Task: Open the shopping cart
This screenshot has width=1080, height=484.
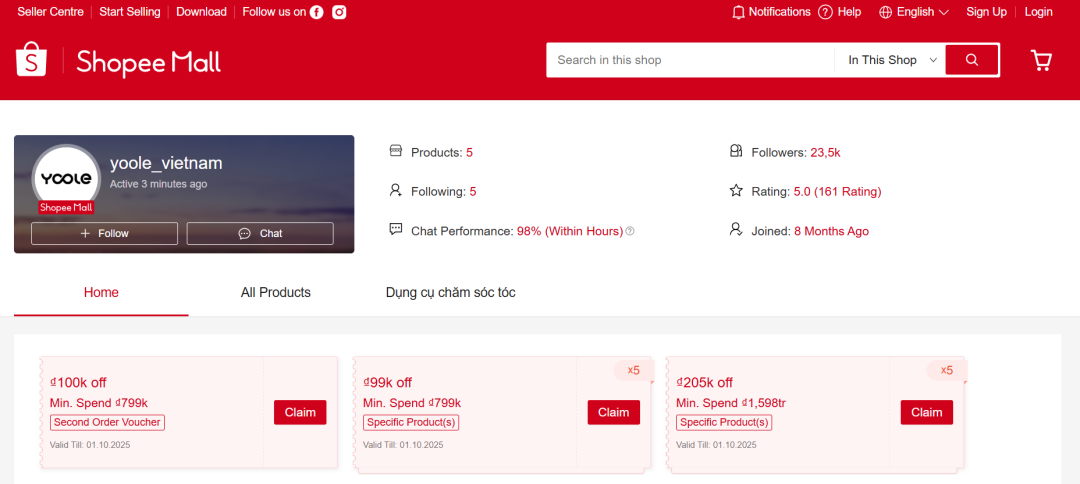Action: pyautogui.click(x=1041, y=61)
